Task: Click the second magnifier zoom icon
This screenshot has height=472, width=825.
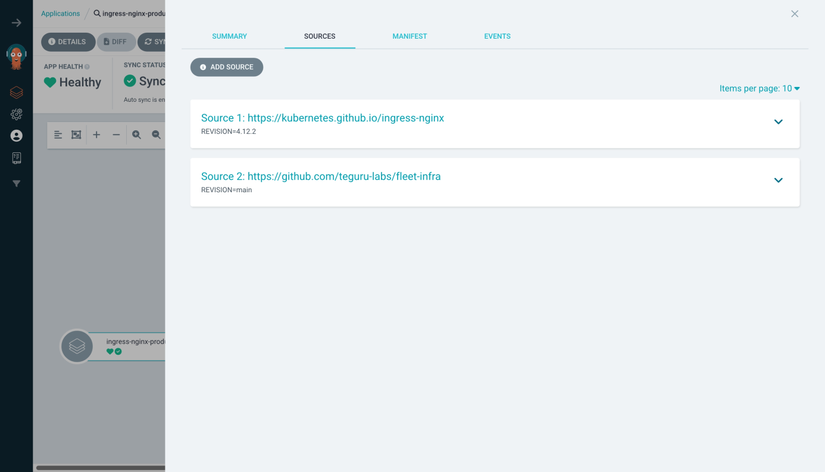Action: click(156, 135)
